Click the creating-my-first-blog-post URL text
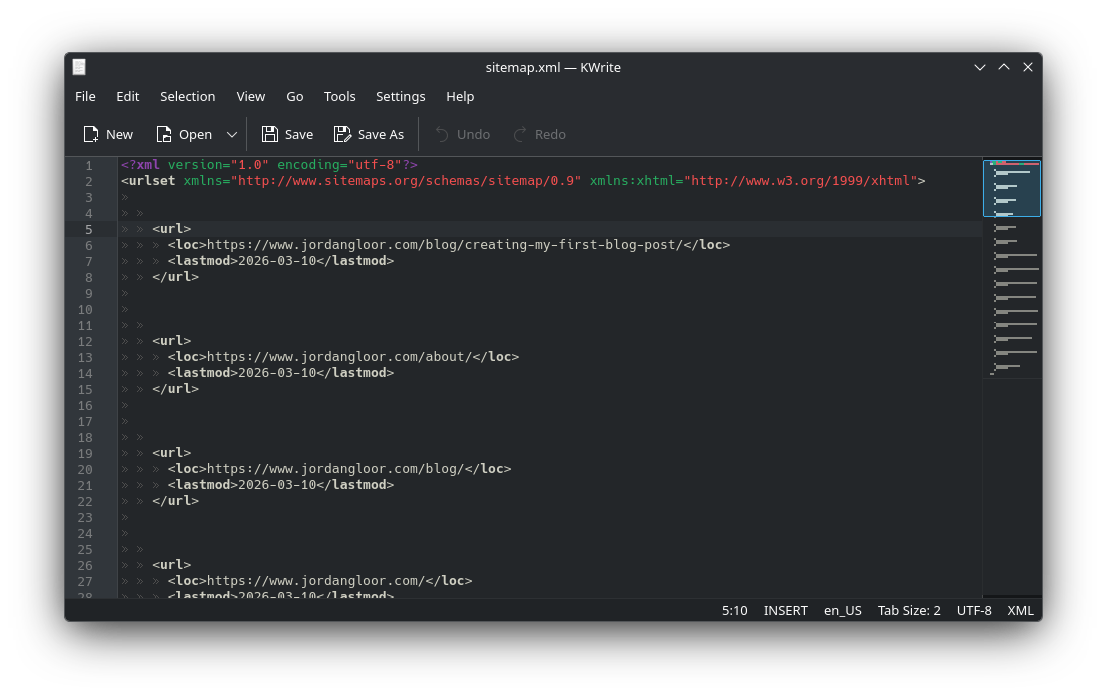Screen dimensions: 1107x698 point(445,245)
